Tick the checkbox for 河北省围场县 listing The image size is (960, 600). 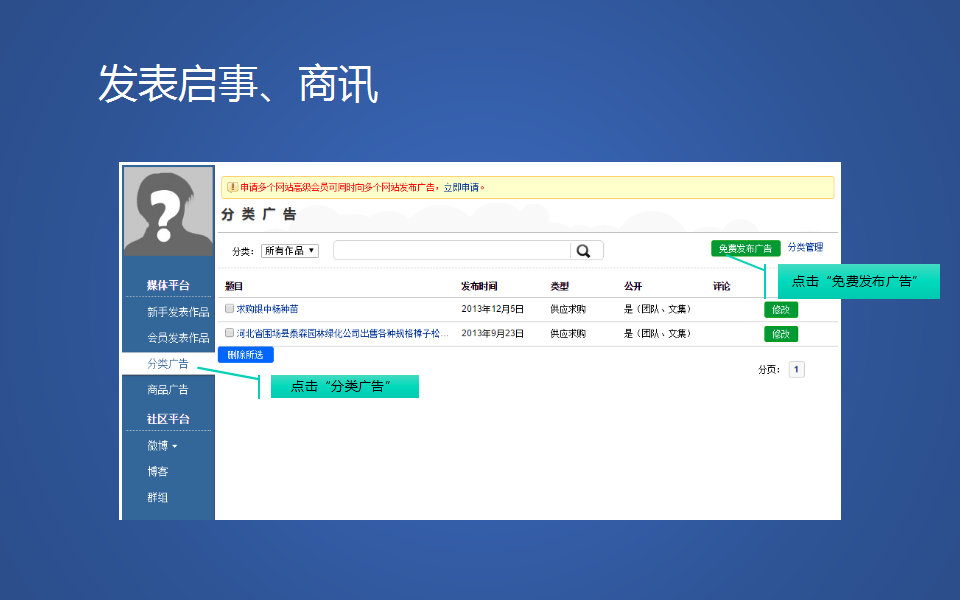pos(230,333)
